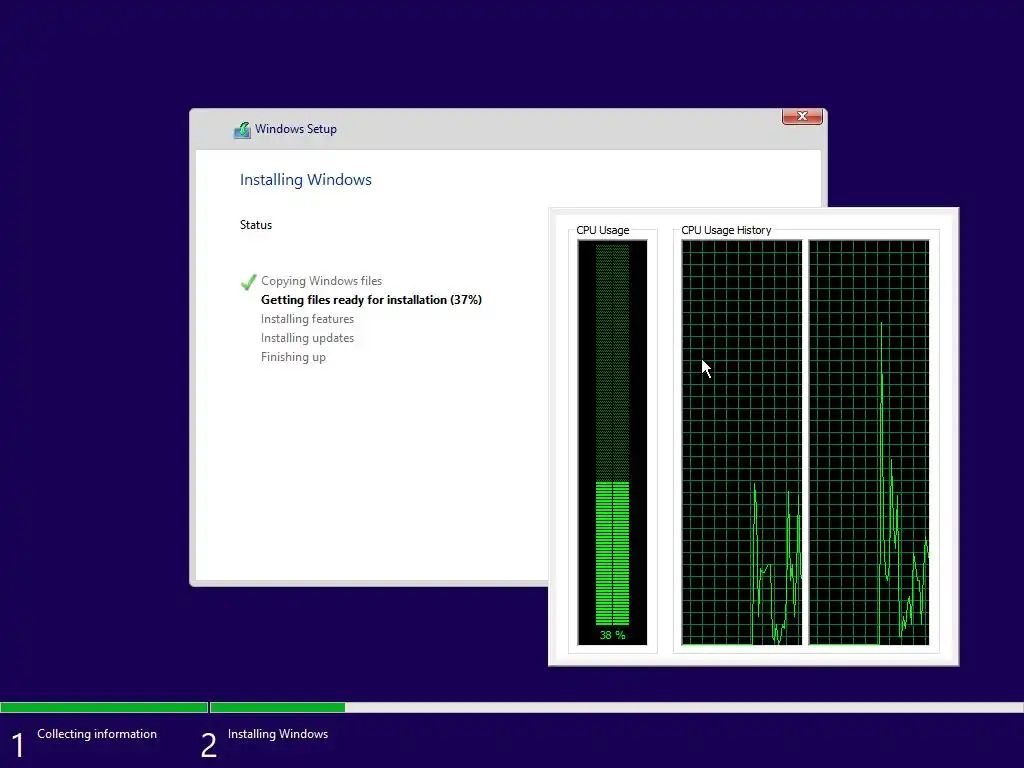Click the Status label
The image size is (1024, 768).
click(x=256, y=225)
